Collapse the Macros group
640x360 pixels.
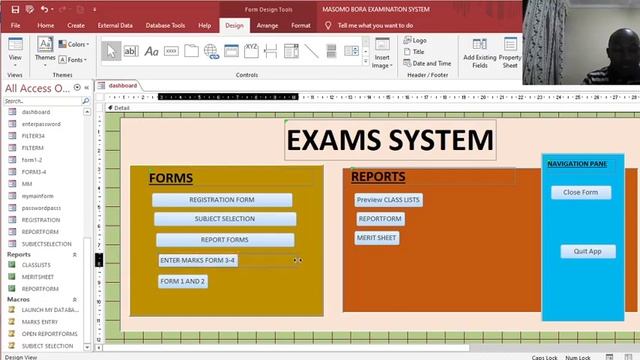75,300
